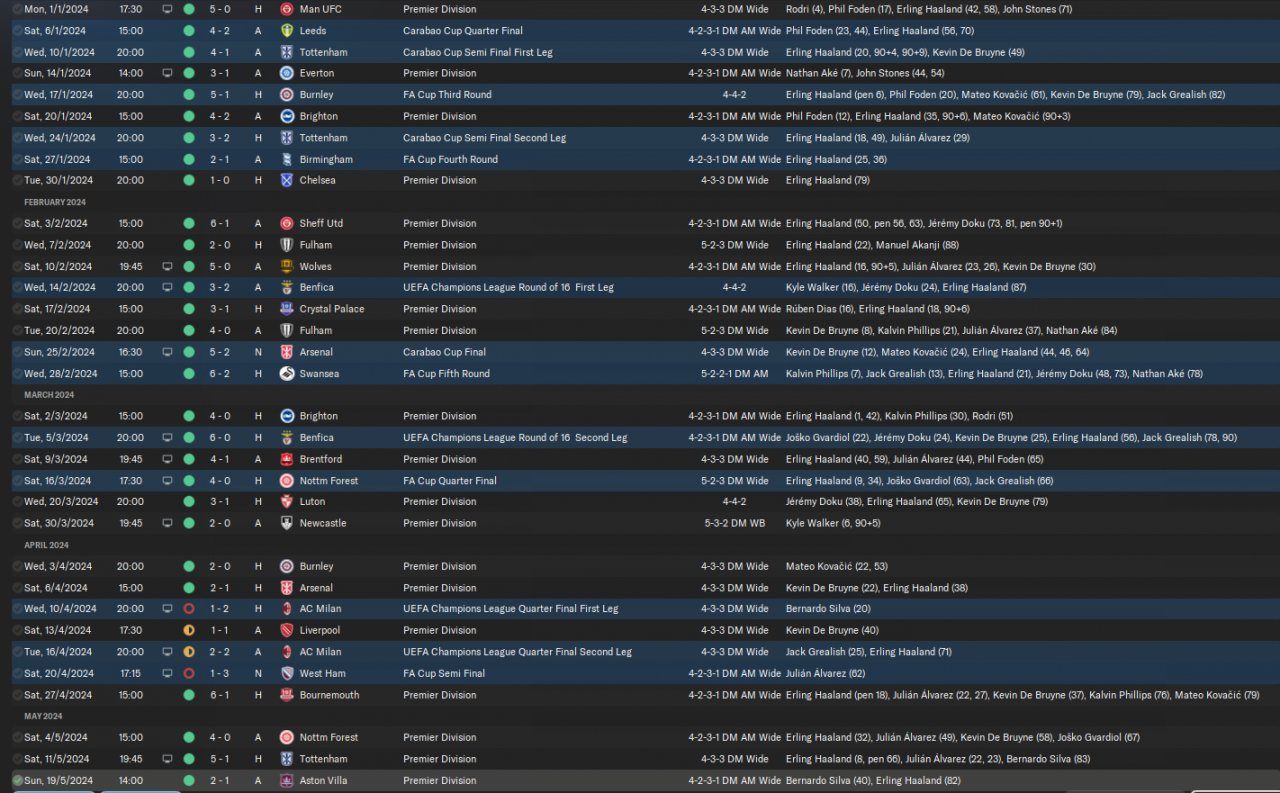Click the 1 - 1 score against Liverpool
Screen dimensions: 1280x793
tap(221, 630)
